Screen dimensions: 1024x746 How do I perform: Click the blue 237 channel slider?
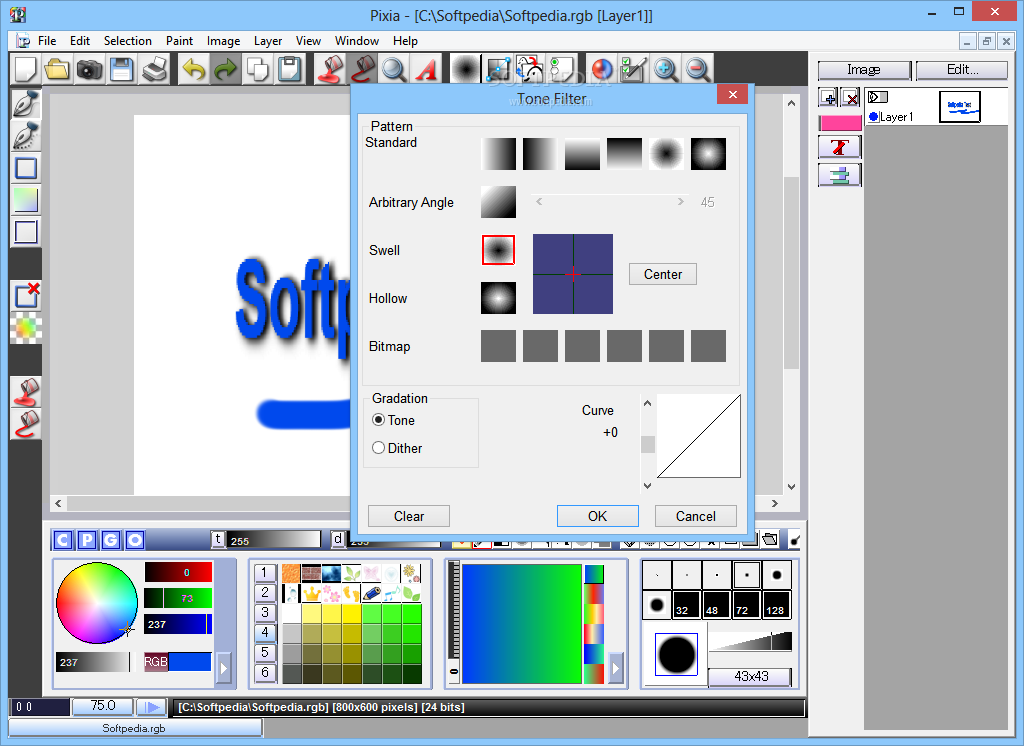tap(178, 624)
